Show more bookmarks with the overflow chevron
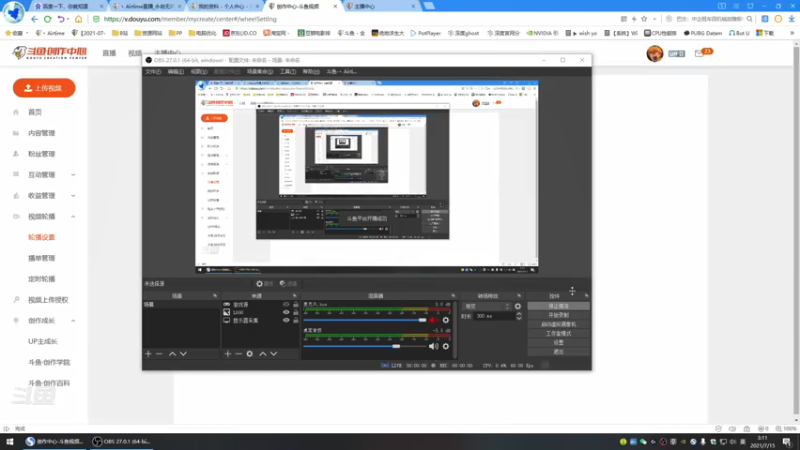The image size is (800, 450). coord(792,33)
